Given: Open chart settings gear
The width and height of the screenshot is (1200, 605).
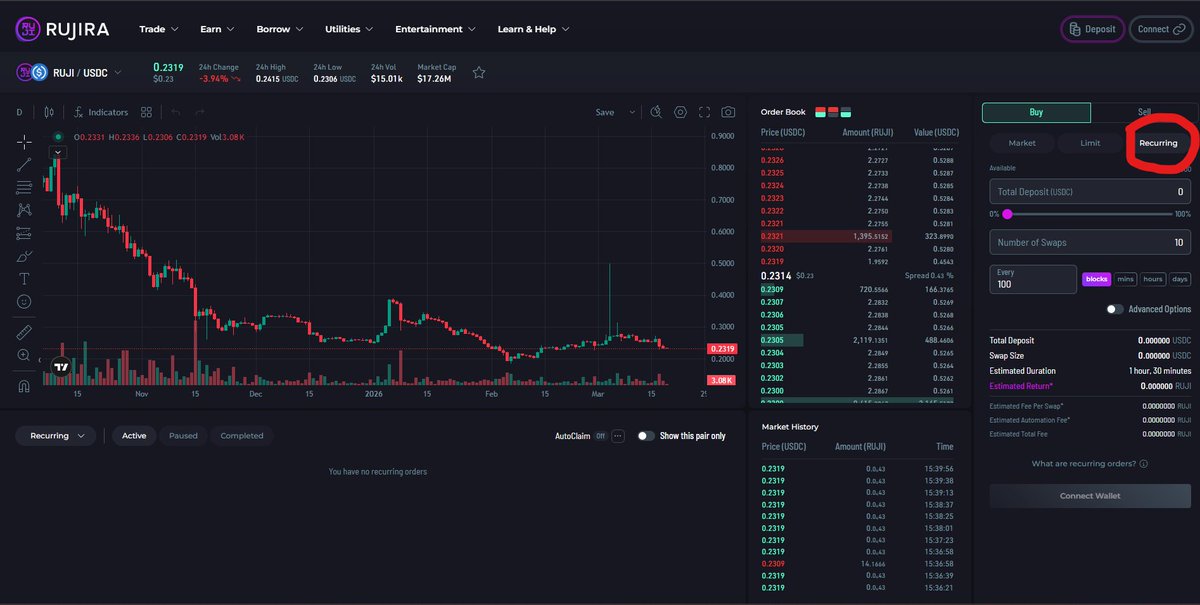Looking at the screenshot, I should tap(681, 112).
